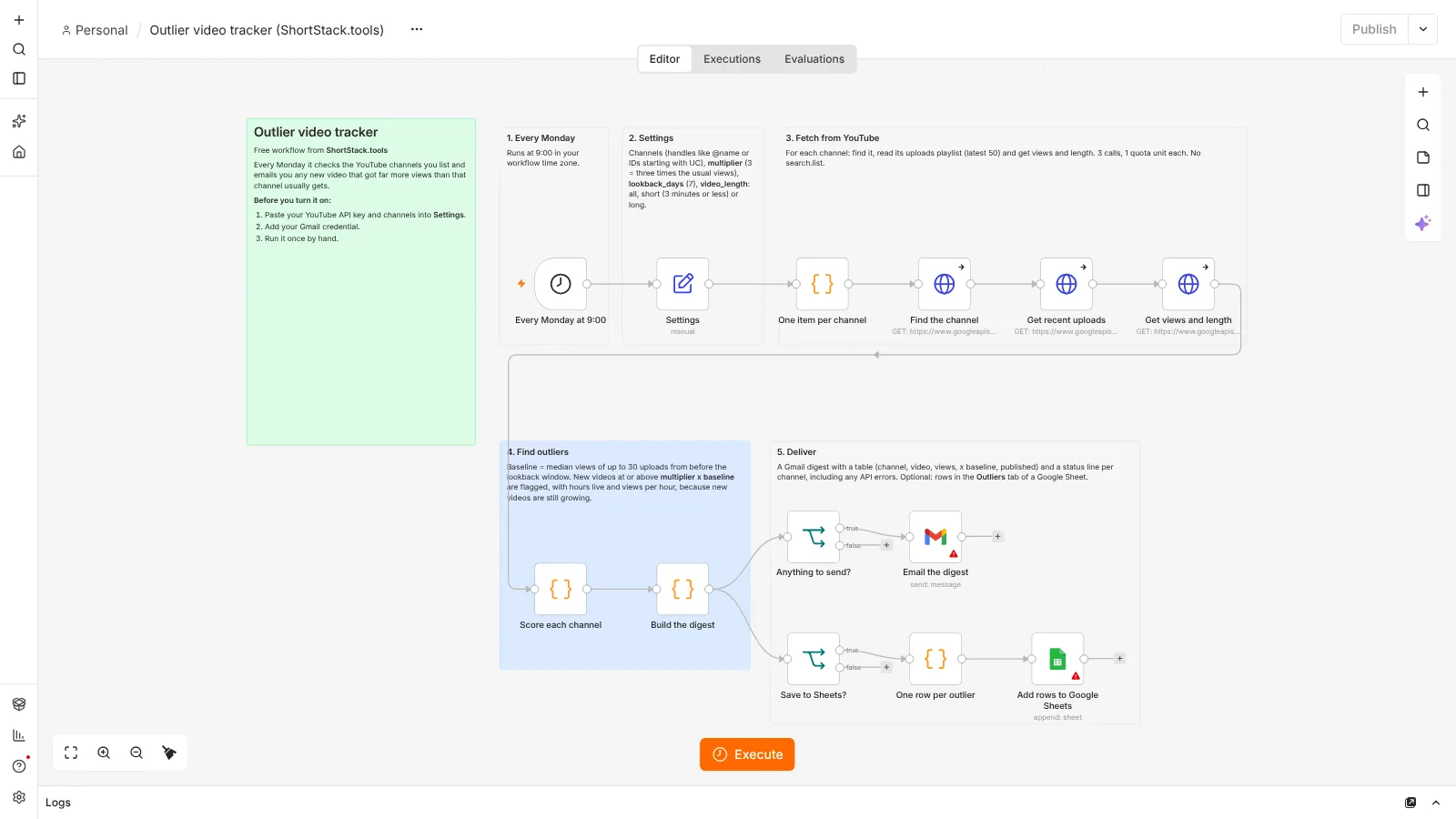Add a sticky note from right toolbar
The image size is (1456, 819).
(x=1423, y=157)
